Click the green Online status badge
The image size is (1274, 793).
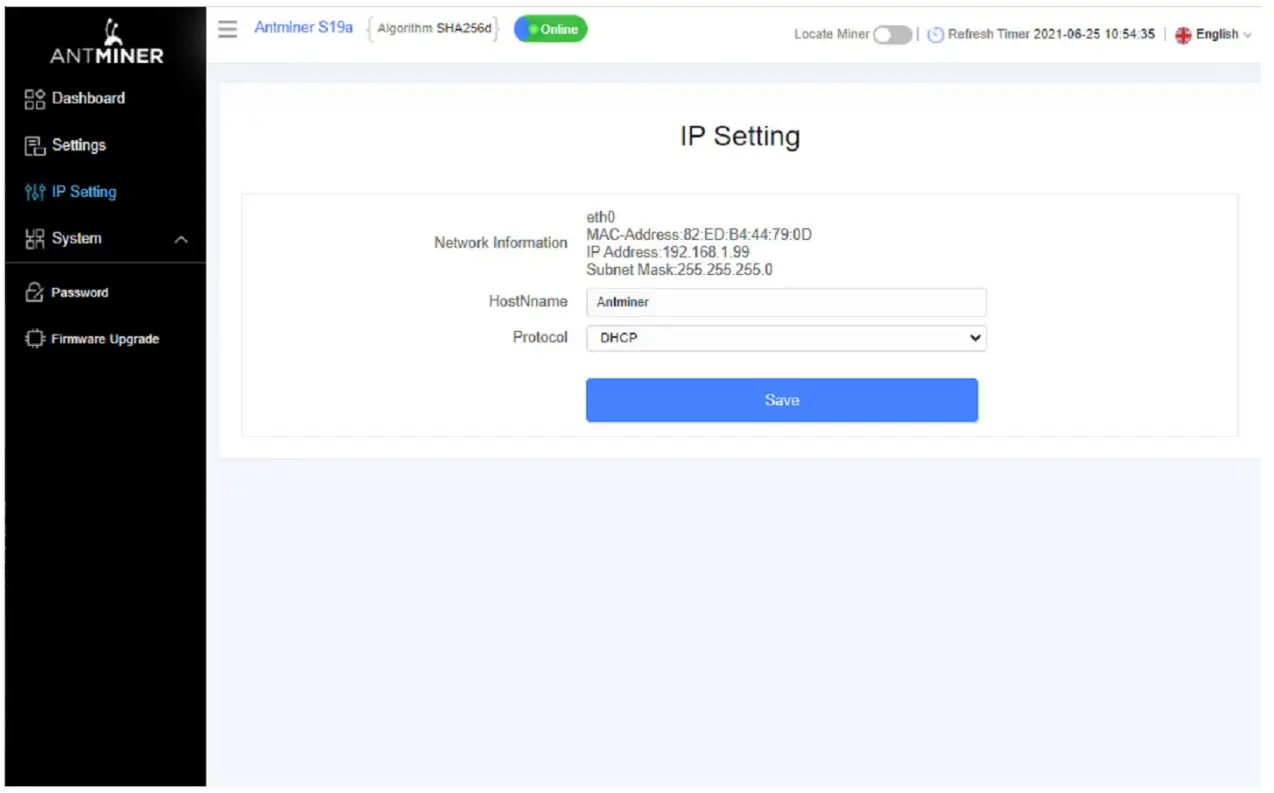click(x=551, y=29)
